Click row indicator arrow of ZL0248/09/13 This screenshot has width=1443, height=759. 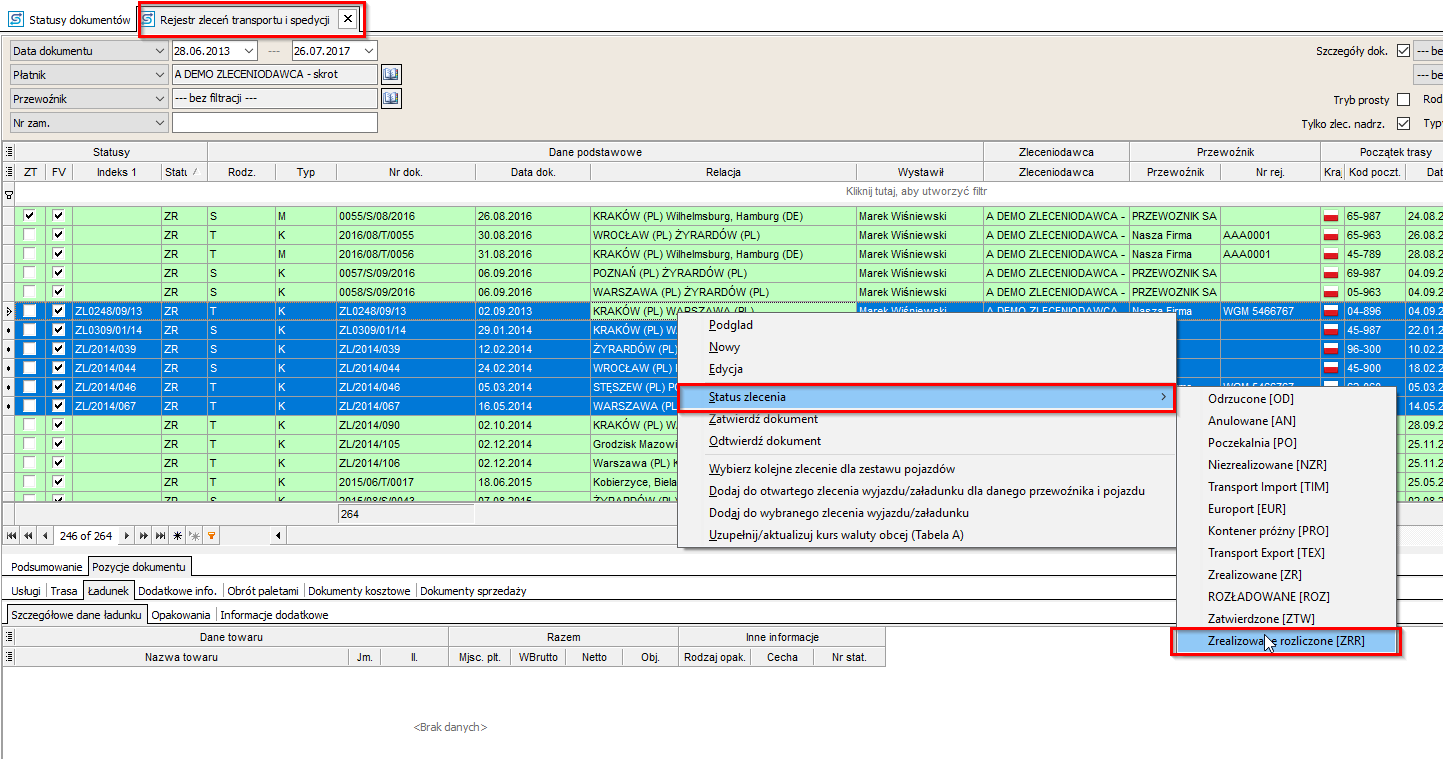(x=9, y=311)
